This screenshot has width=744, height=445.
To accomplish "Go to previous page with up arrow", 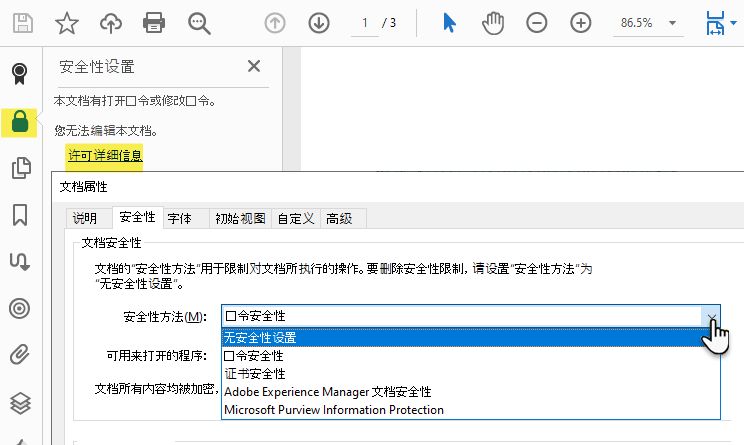I will coord(275,23).
